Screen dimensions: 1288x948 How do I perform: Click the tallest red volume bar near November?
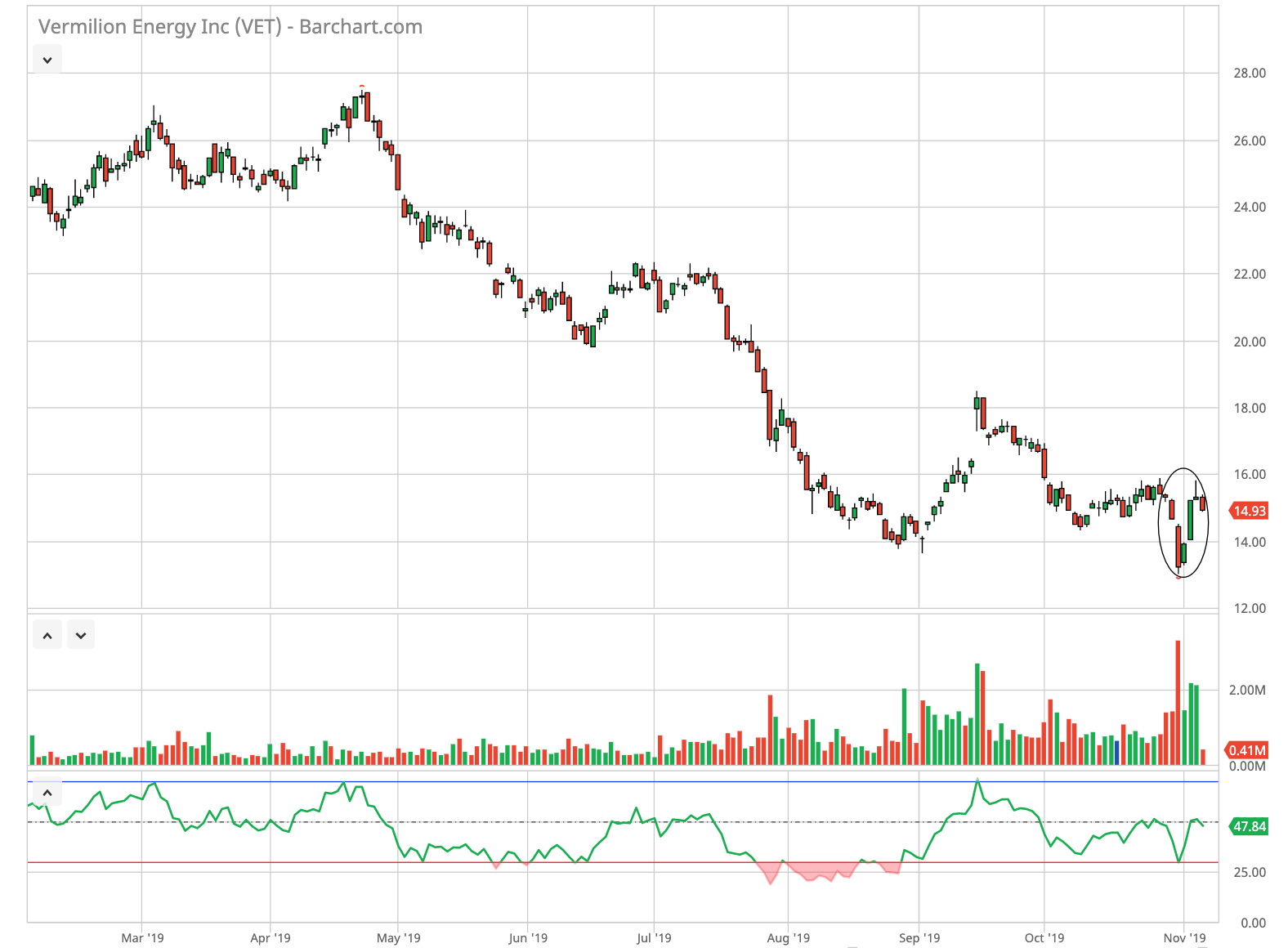click(x=1178, y=703)
